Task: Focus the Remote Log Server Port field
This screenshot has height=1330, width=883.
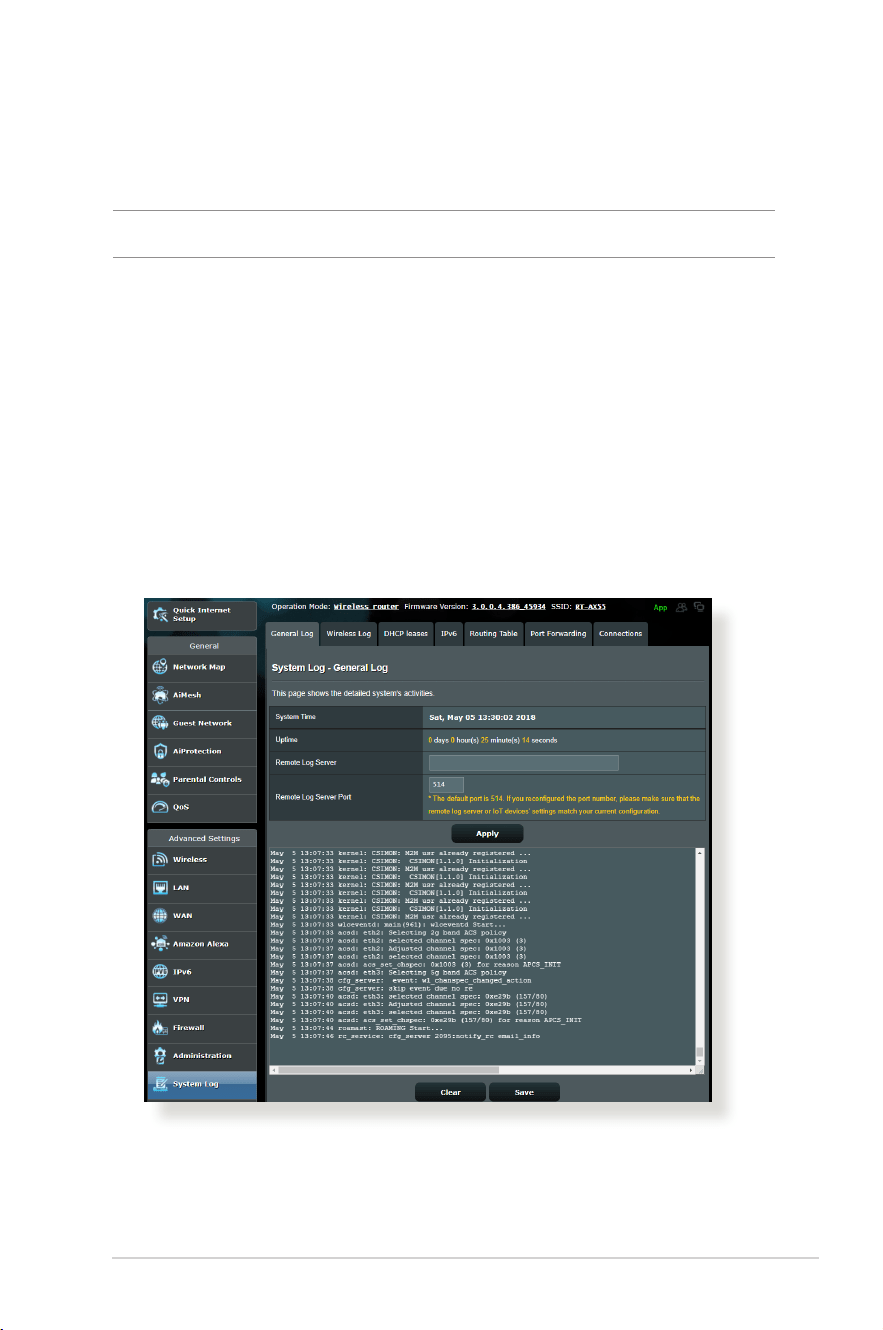Action: 446,785
